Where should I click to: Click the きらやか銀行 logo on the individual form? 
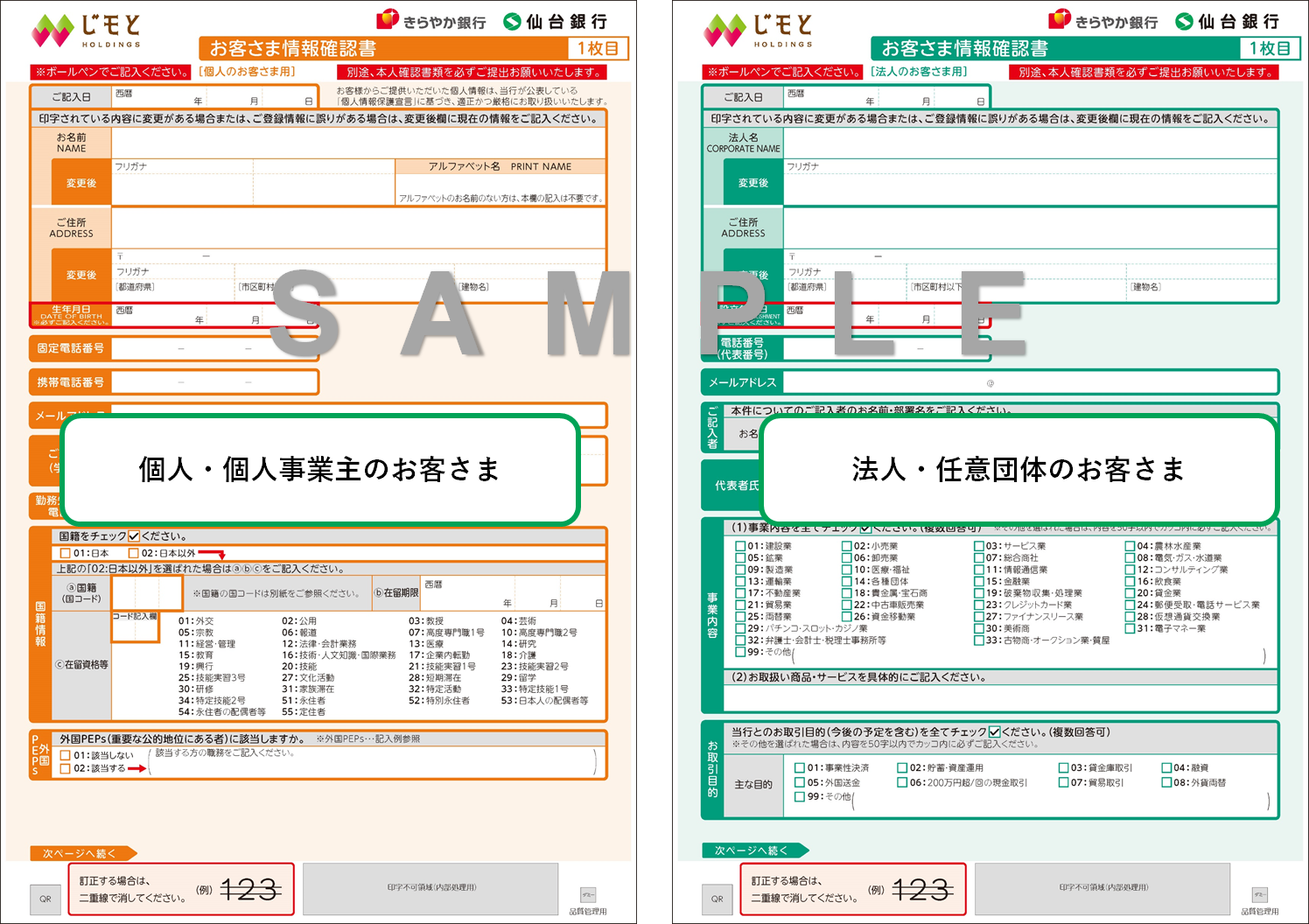point(431,21)
